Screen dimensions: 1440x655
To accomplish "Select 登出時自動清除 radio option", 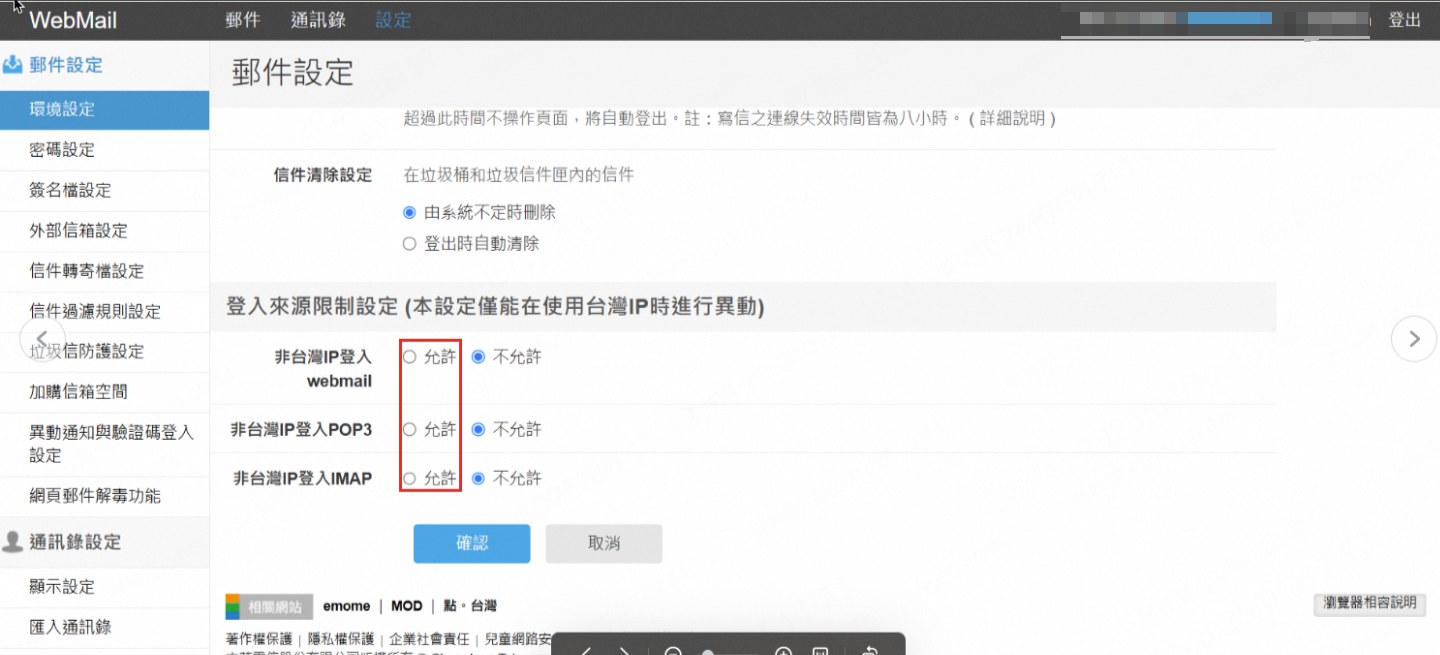I will click(409, 243).
